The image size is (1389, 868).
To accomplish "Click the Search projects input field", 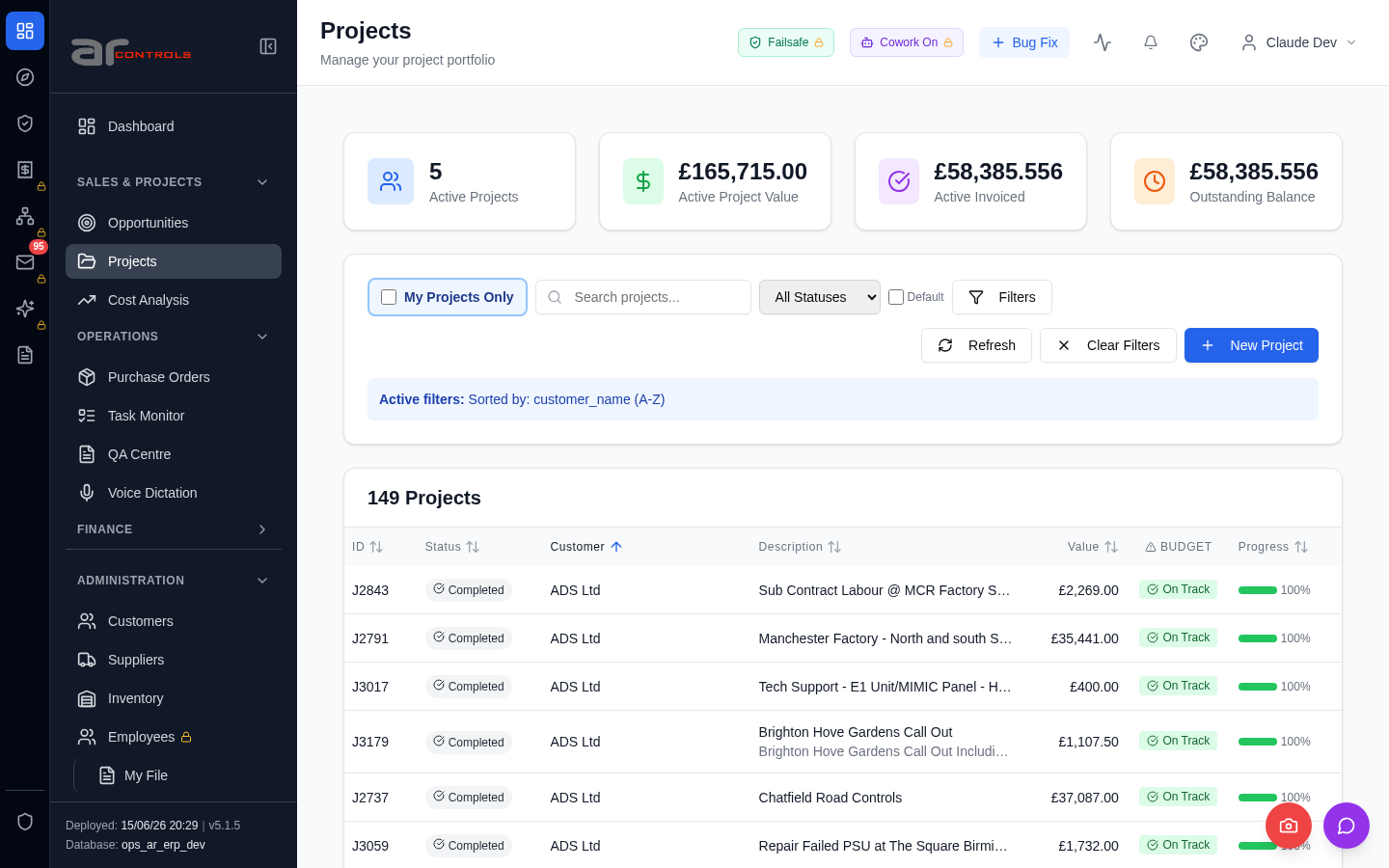I will (643, 297).
